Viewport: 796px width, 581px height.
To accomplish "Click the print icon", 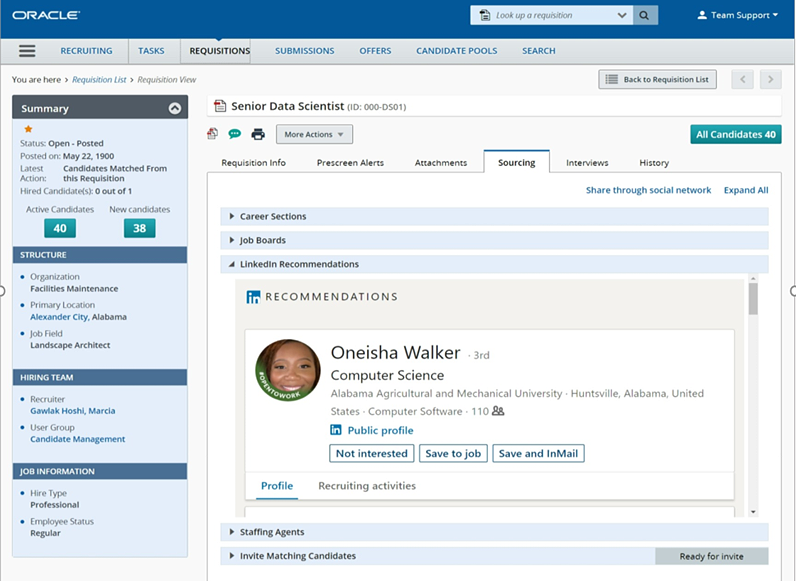I will [258, 134].
